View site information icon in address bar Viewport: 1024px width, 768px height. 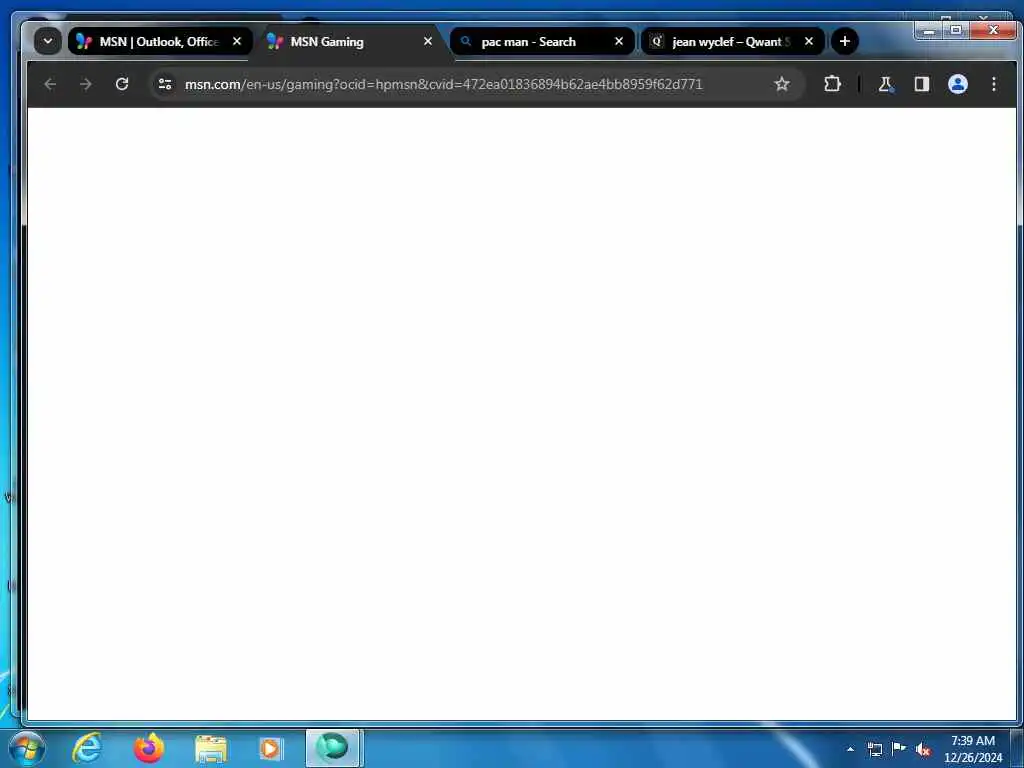click(x=165, y=84)
